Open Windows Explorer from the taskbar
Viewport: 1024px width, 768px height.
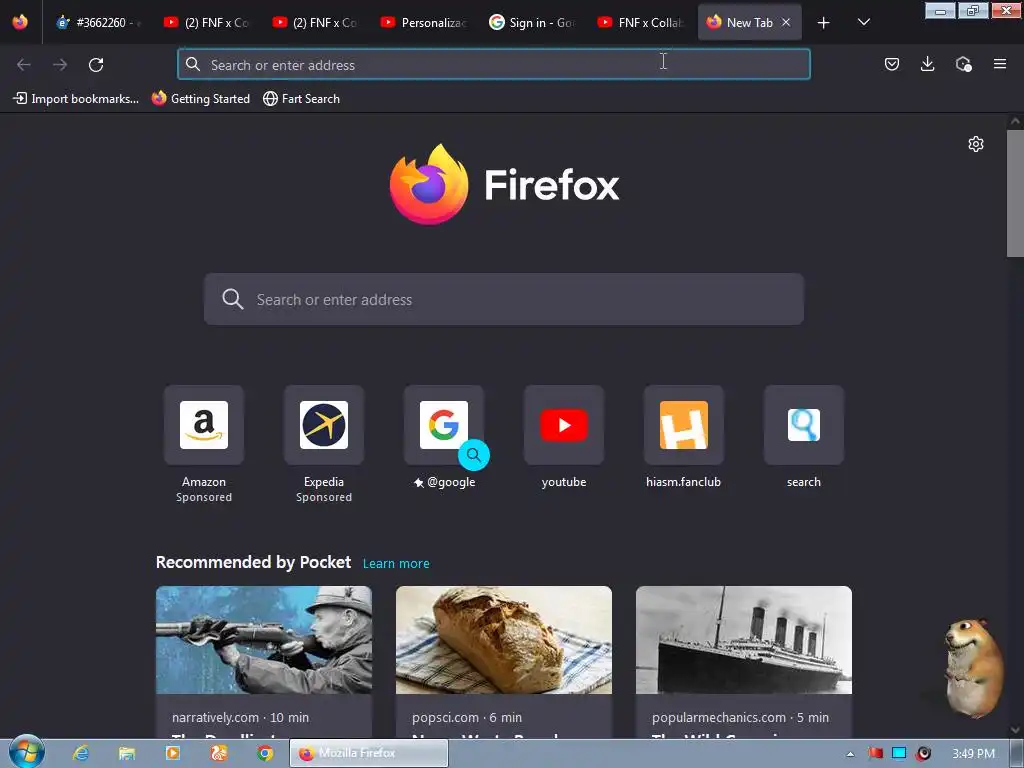(x=126, y=753)
